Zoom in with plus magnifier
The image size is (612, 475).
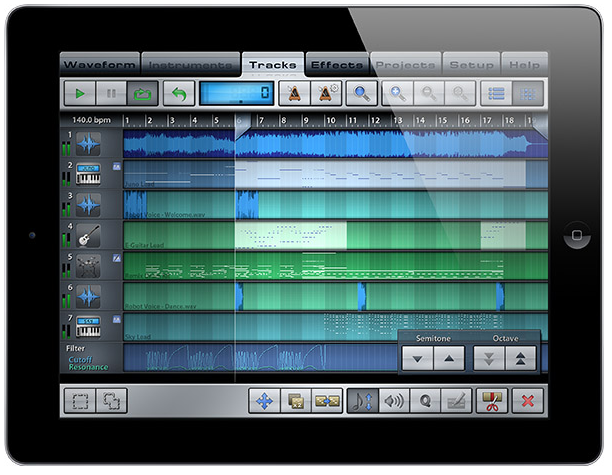pyautogui.click(x=397, y=93)
